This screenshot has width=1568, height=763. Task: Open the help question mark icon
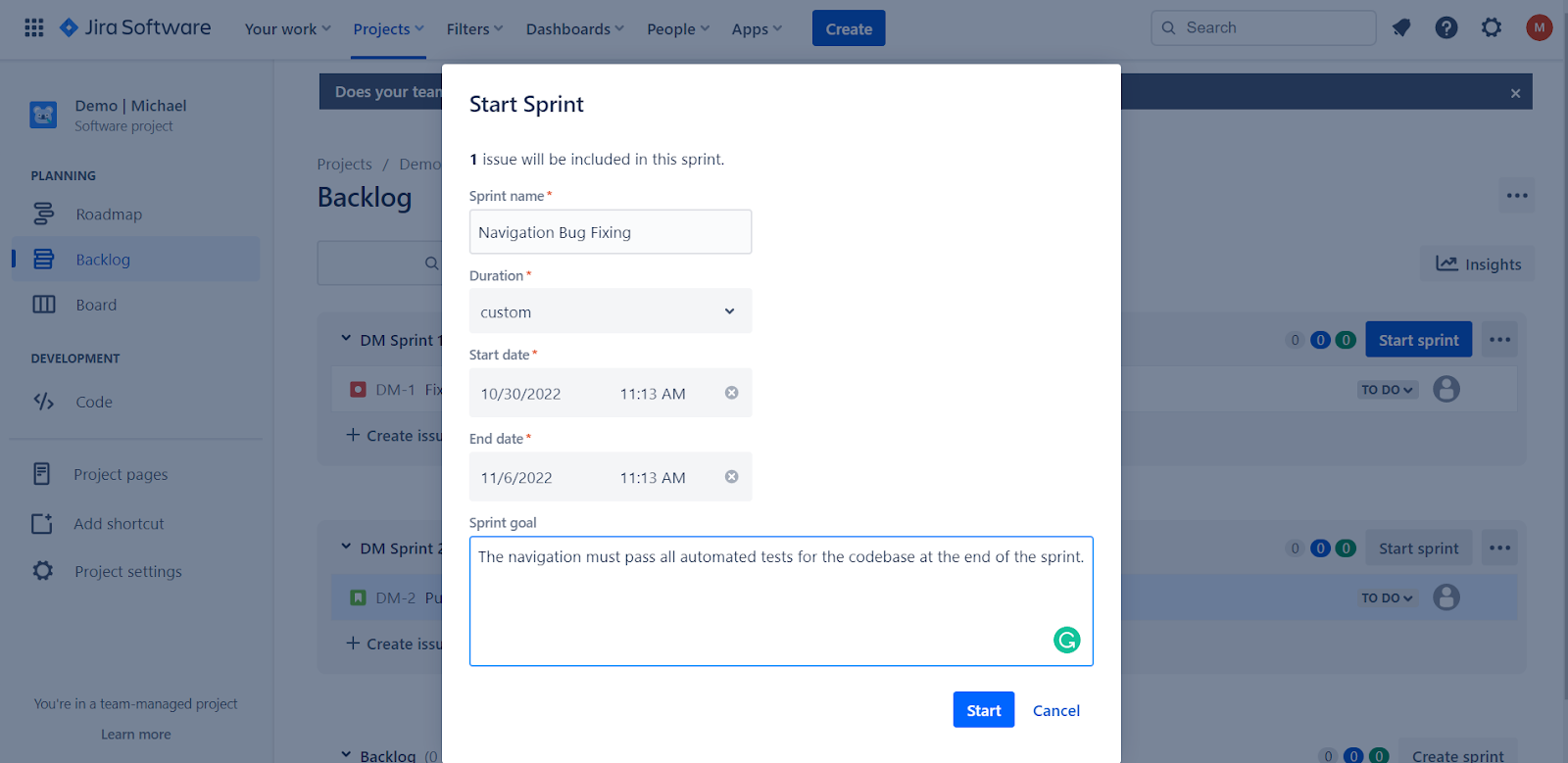1446,28
